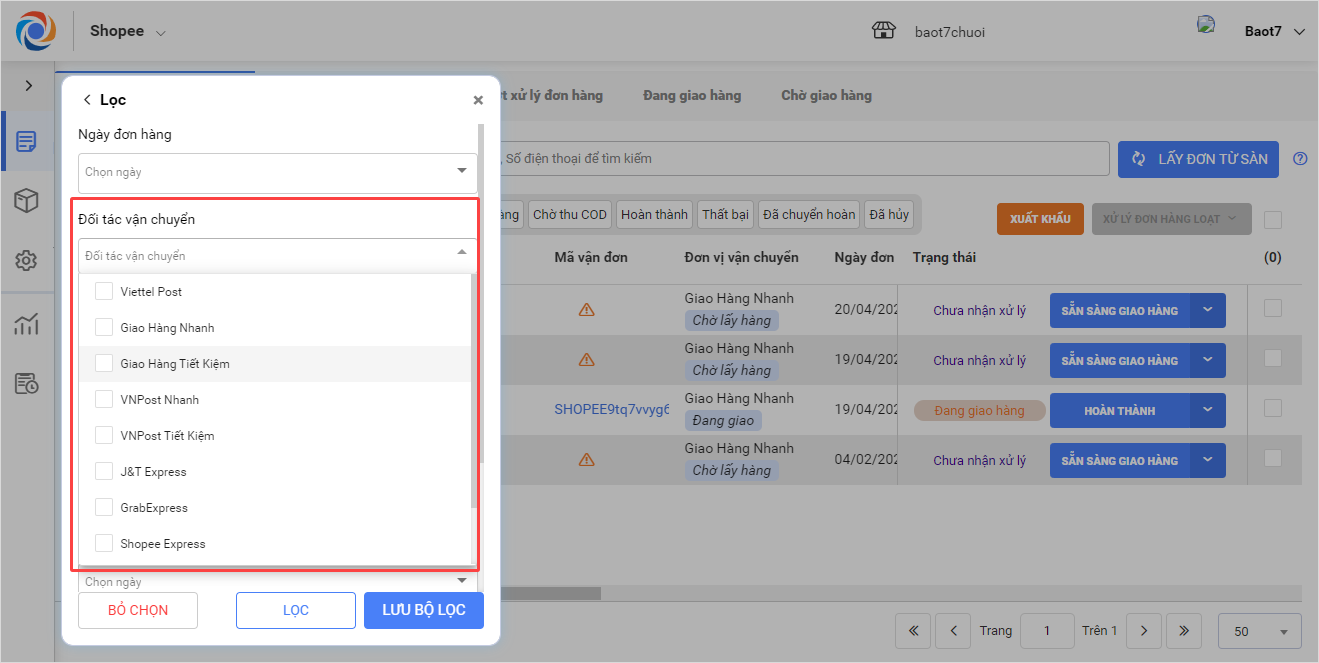Open the reports chart sidebar icon
This screenshot has width=1319, height=663.
[x=27, y=323]
